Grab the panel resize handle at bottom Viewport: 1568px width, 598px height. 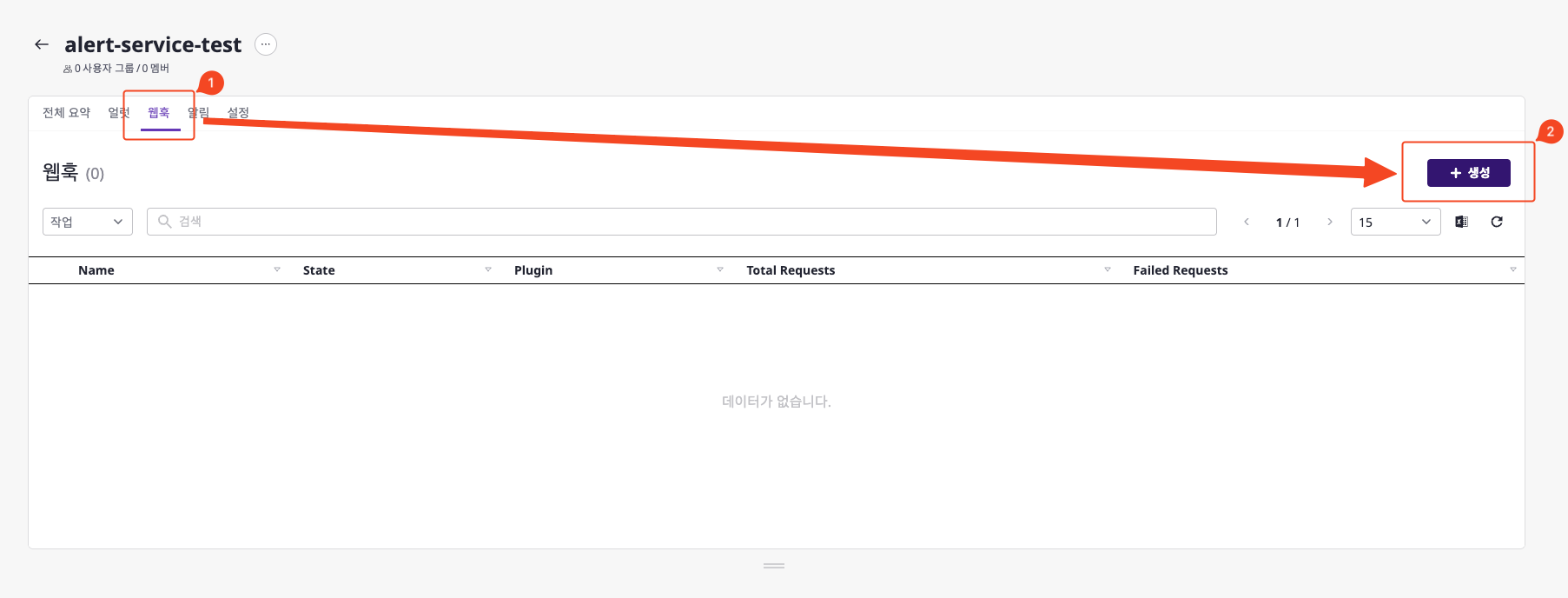[x=774, y=566]
